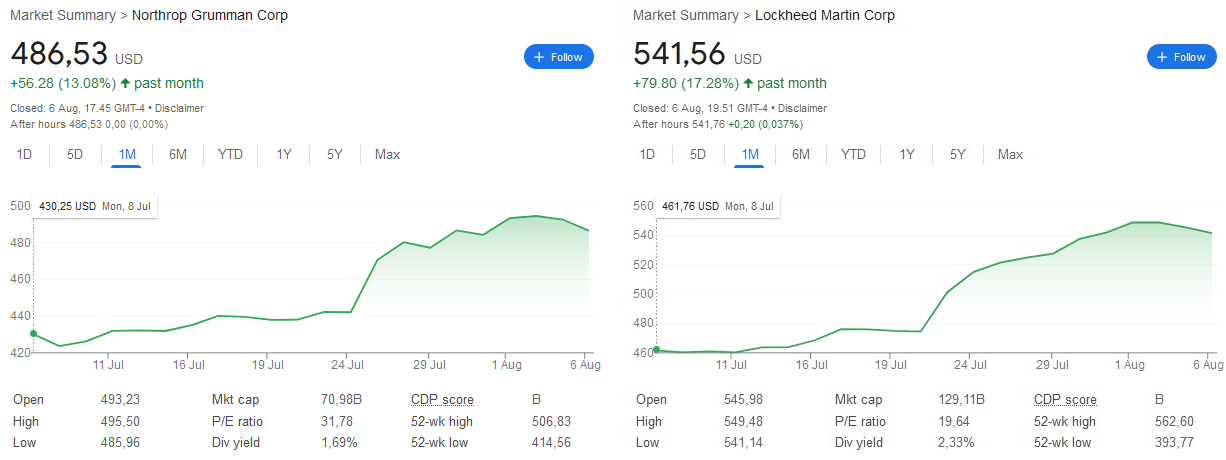Click 52-wk high value 506,83

pyautogui.click(x=551, y=421)
